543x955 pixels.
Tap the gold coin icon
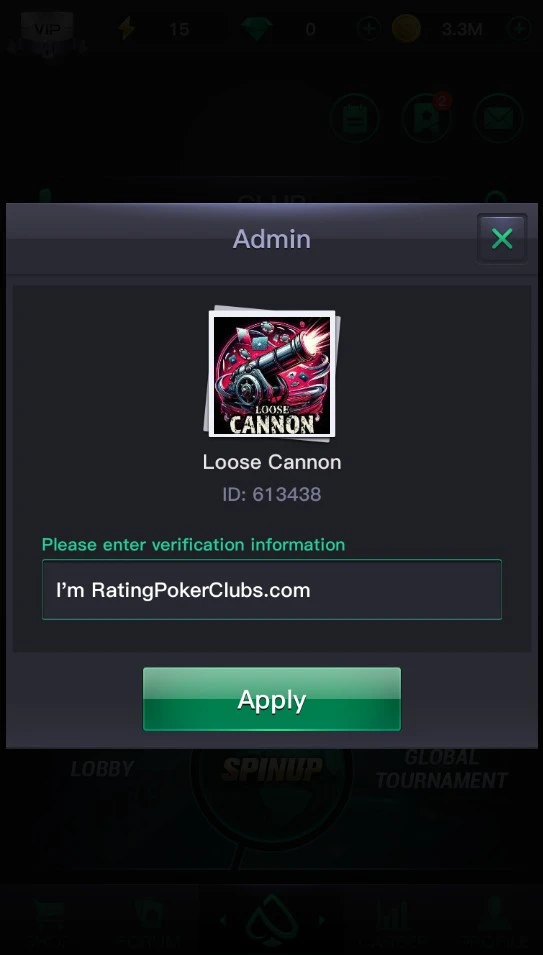click(406, 29)
